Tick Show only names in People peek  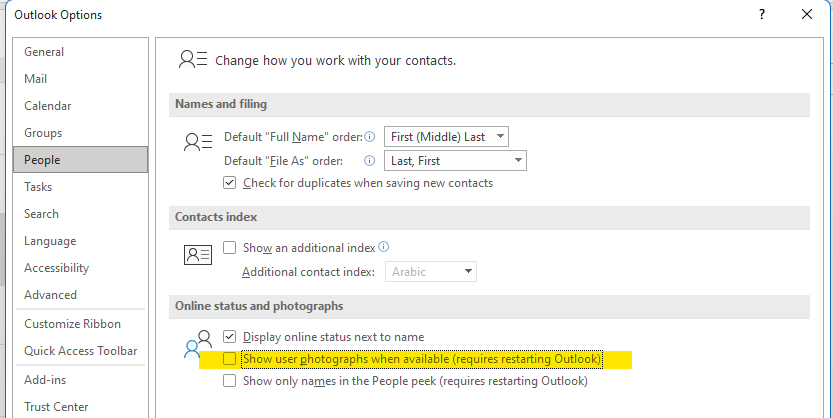[230, 381]
